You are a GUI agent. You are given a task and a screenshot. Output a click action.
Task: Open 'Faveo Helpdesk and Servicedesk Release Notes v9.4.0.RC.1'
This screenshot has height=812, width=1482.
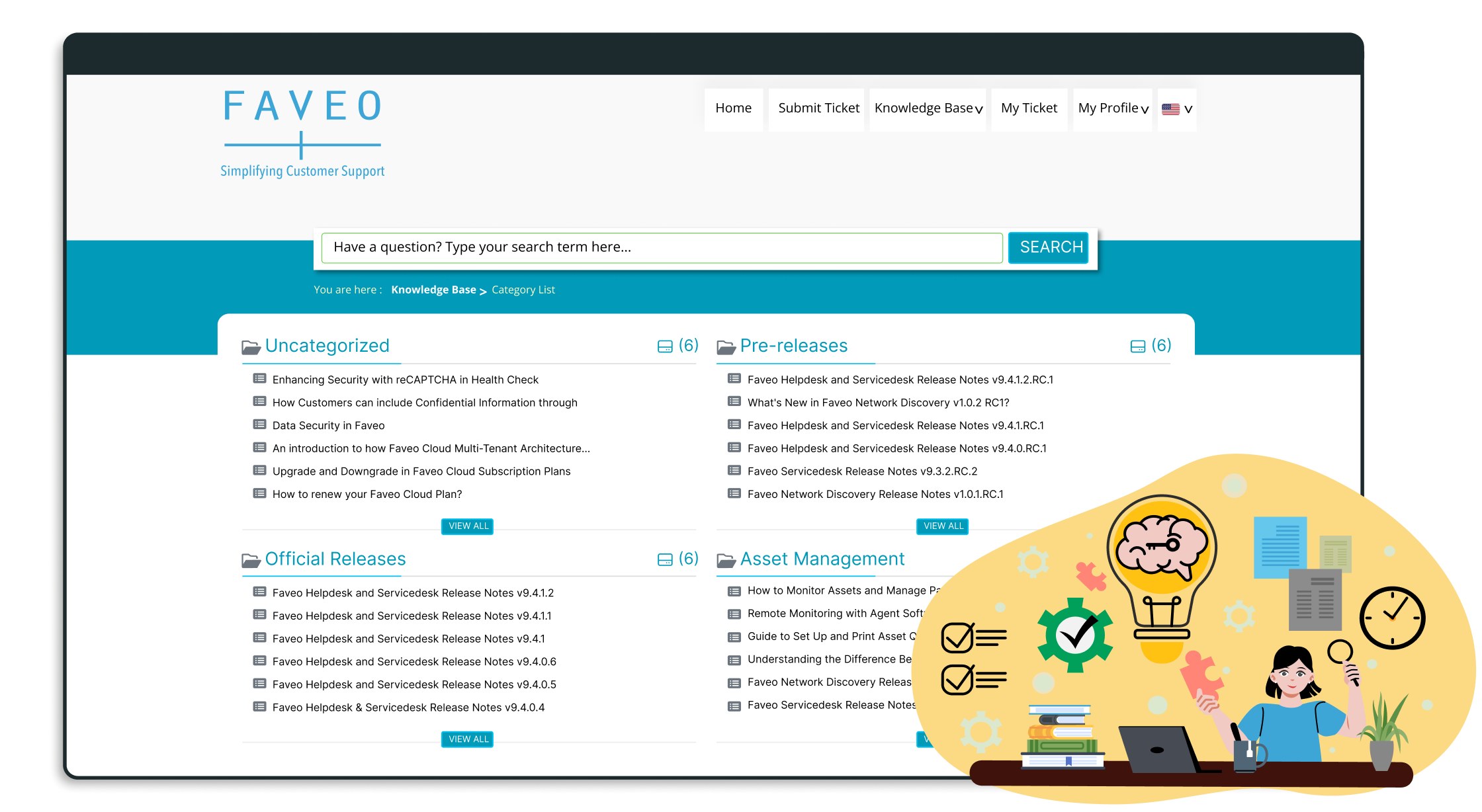tap(897, 448)
